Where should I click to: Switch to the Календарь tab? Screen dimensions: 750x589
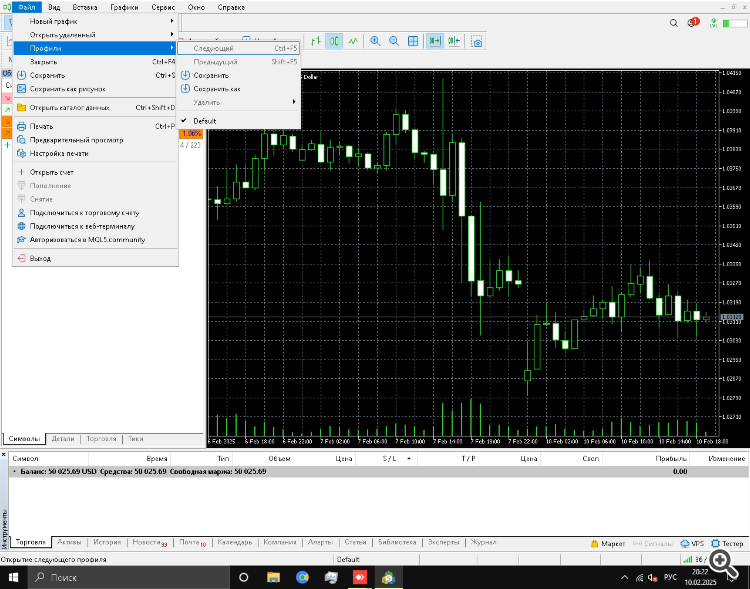234,543
